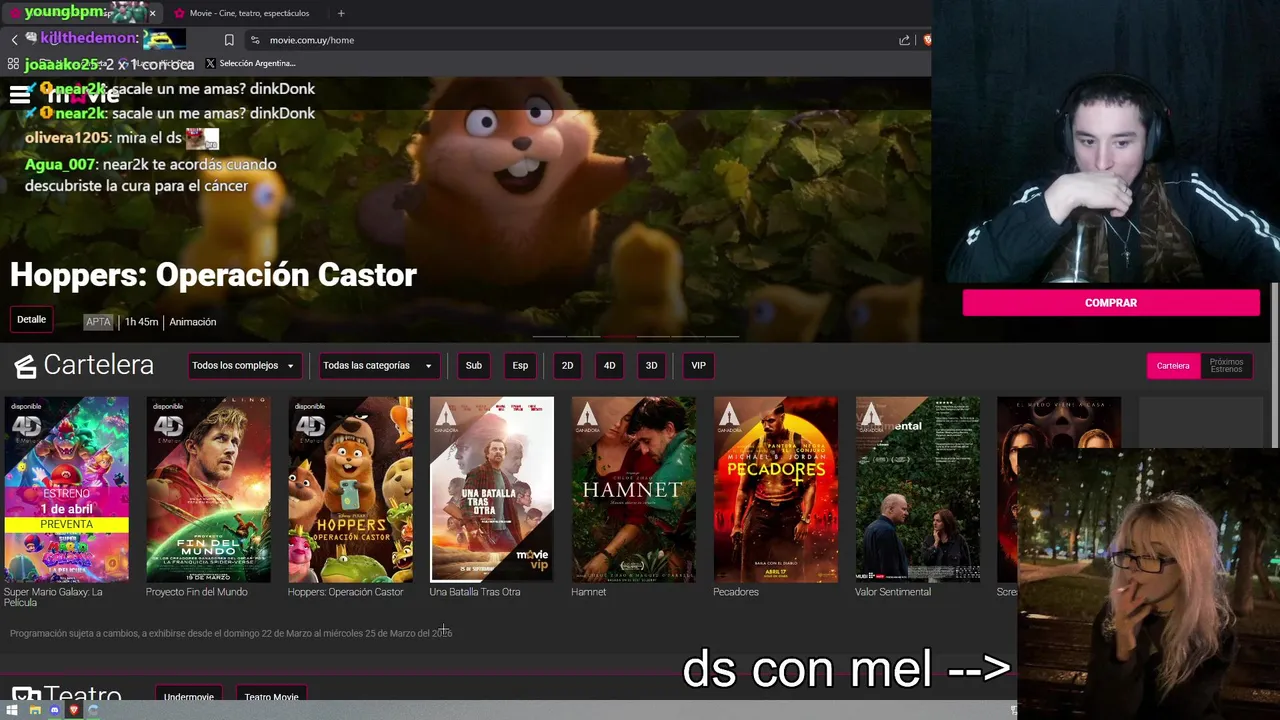Click the Cartelera section heading
This screenshot has height=720, width=1280.
(x=98, y=365)
